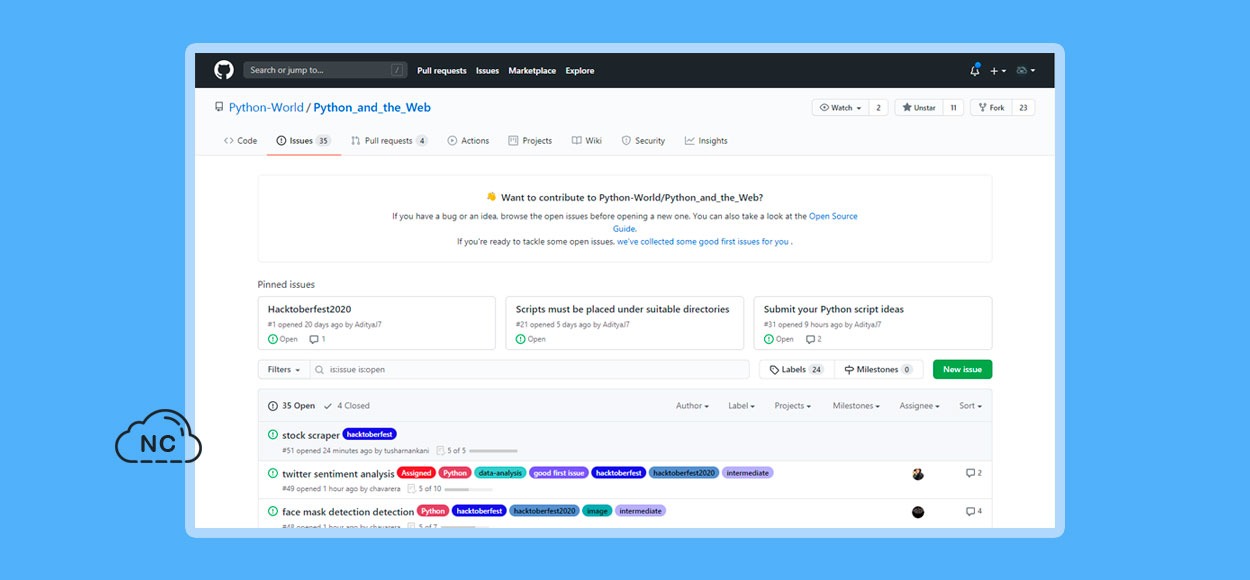
Task: Focus the Search or jump to field
Action: 325,70
